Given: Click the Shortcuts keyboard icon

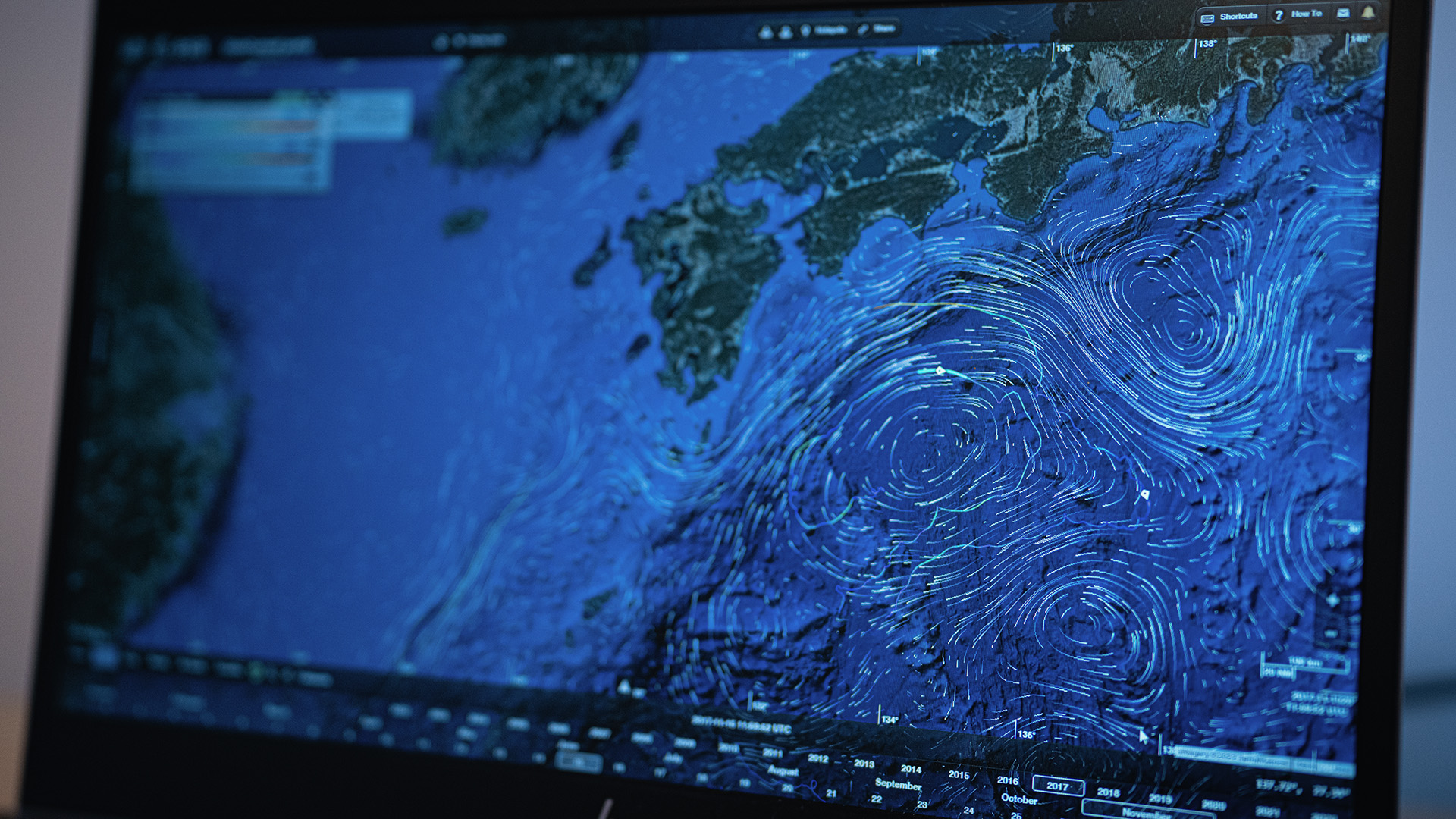Looking at the screenshot, I should tap(1208, 17).
